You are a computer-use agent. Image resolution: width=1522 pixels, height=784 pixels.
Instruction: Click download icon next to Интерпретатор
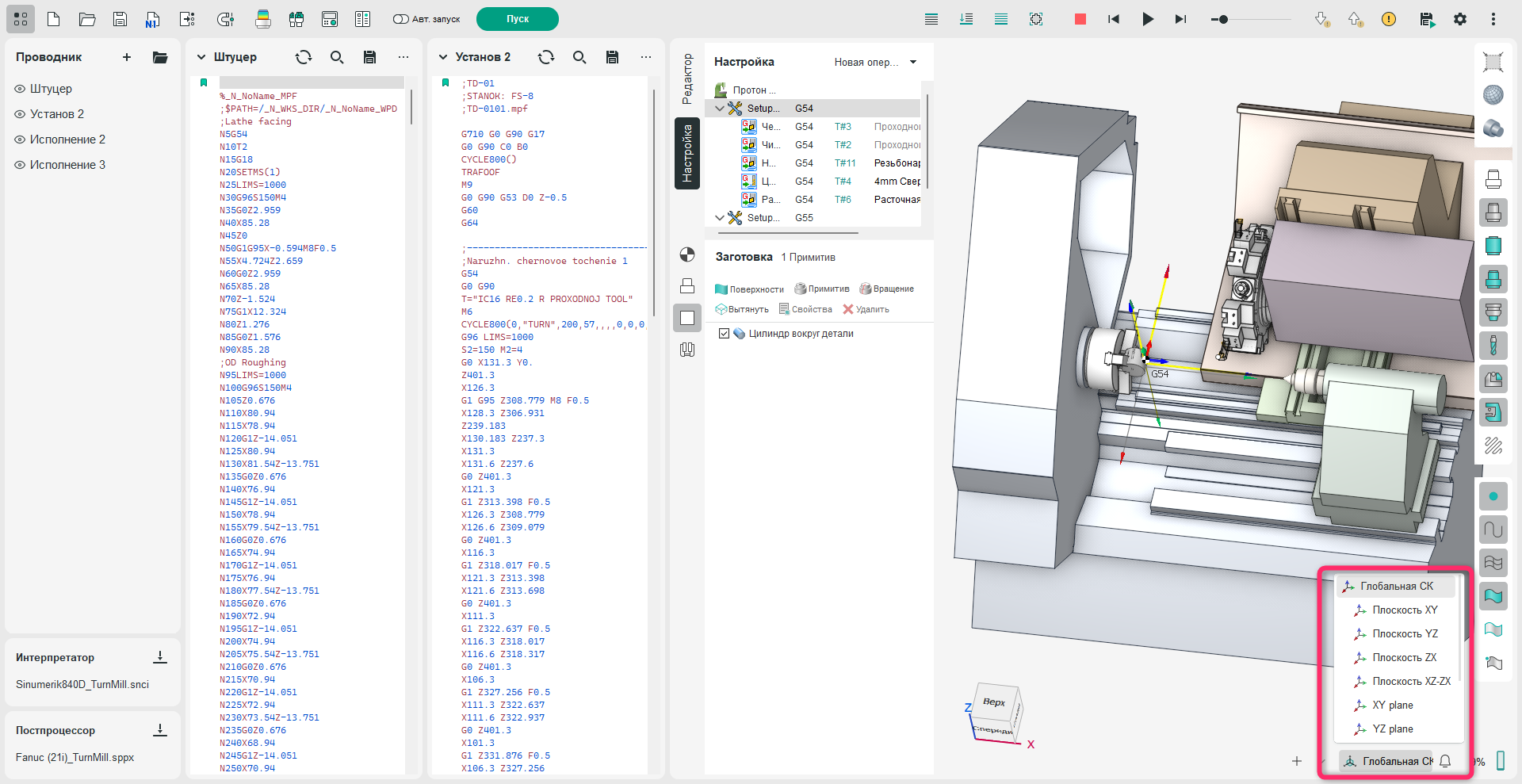[x=160, y=657]
